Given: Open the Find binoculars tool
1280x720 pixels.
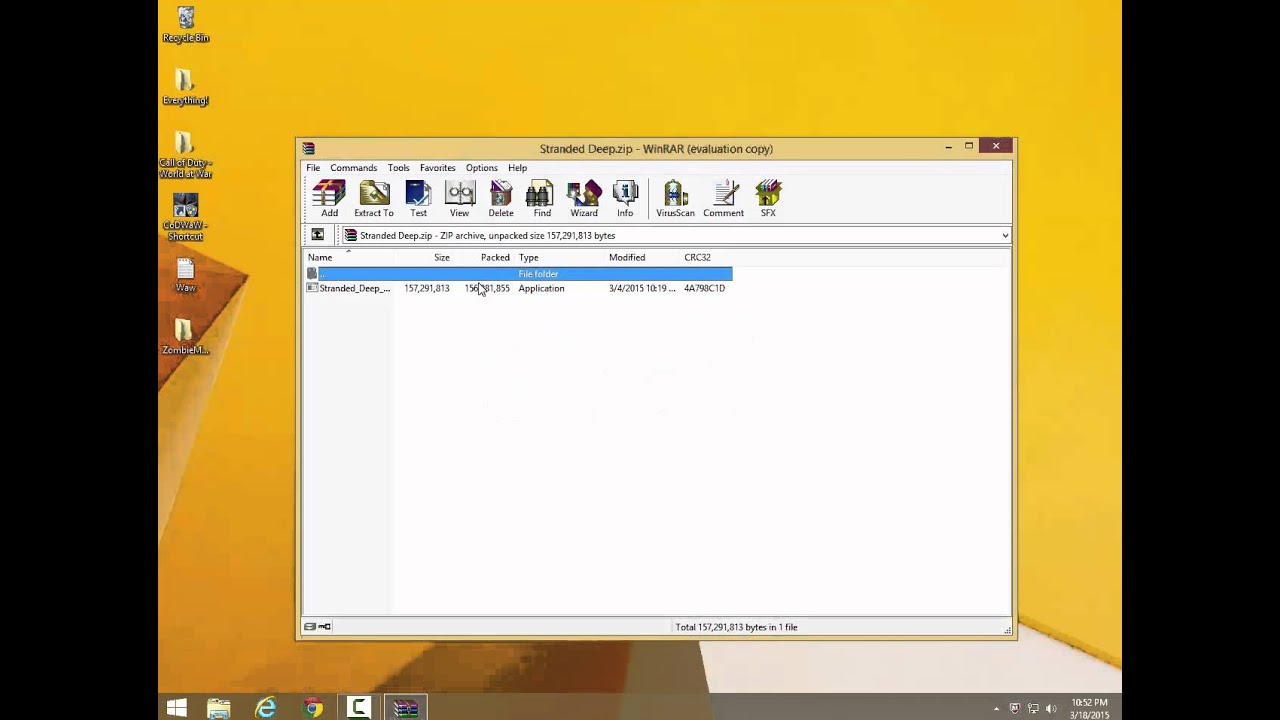Looking at the screenshot, I should point(541,199).
